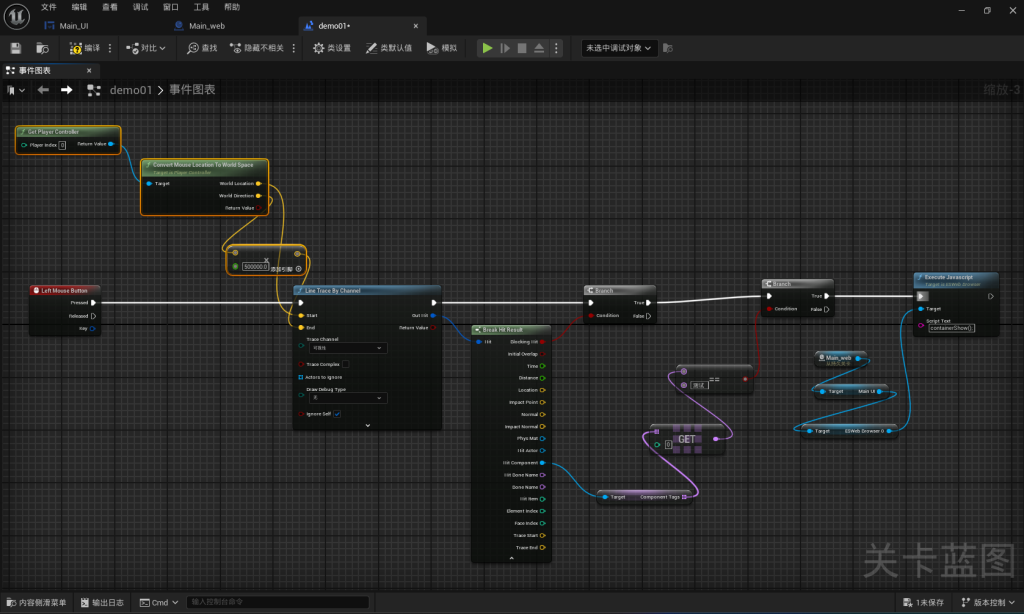Image resolution: width=1024 pixels, height=614 pixels.
Task: Click the Eject icon in toolbar
Action: pyautogui.click(x=539, y=48)
